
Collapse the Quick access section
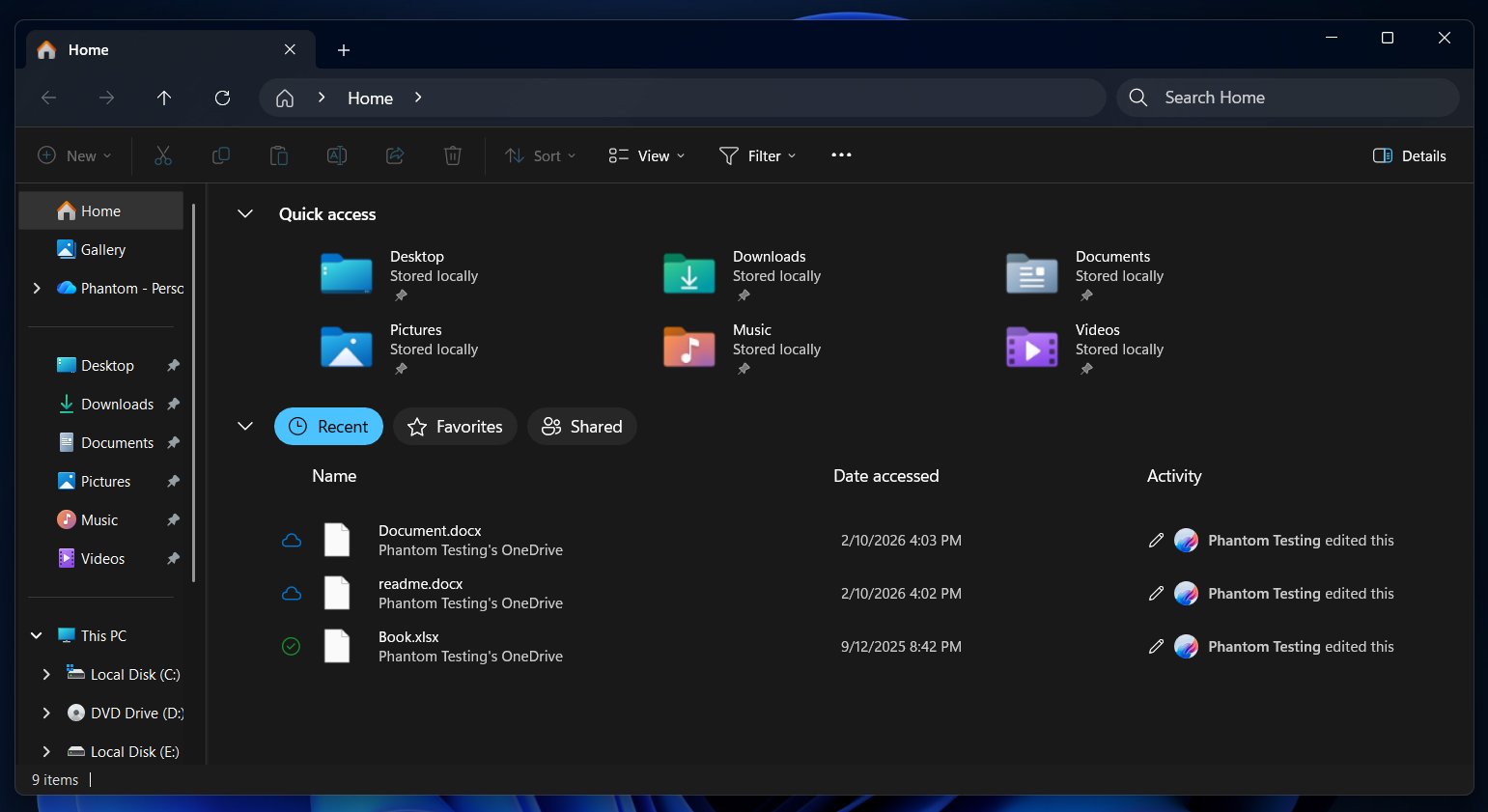pos(244,213)
